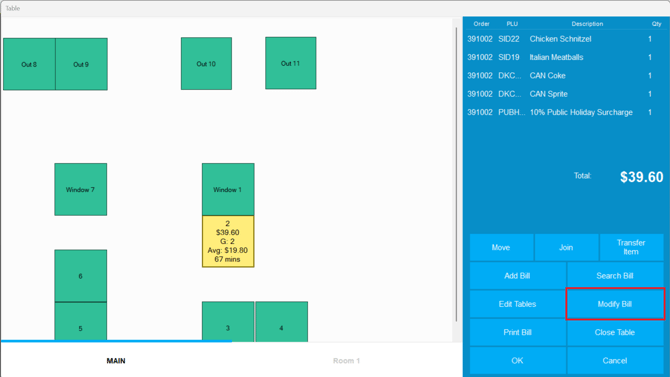Confirm with the OK button
Viewport: 670px width, 377px height.
pos(517,360)
